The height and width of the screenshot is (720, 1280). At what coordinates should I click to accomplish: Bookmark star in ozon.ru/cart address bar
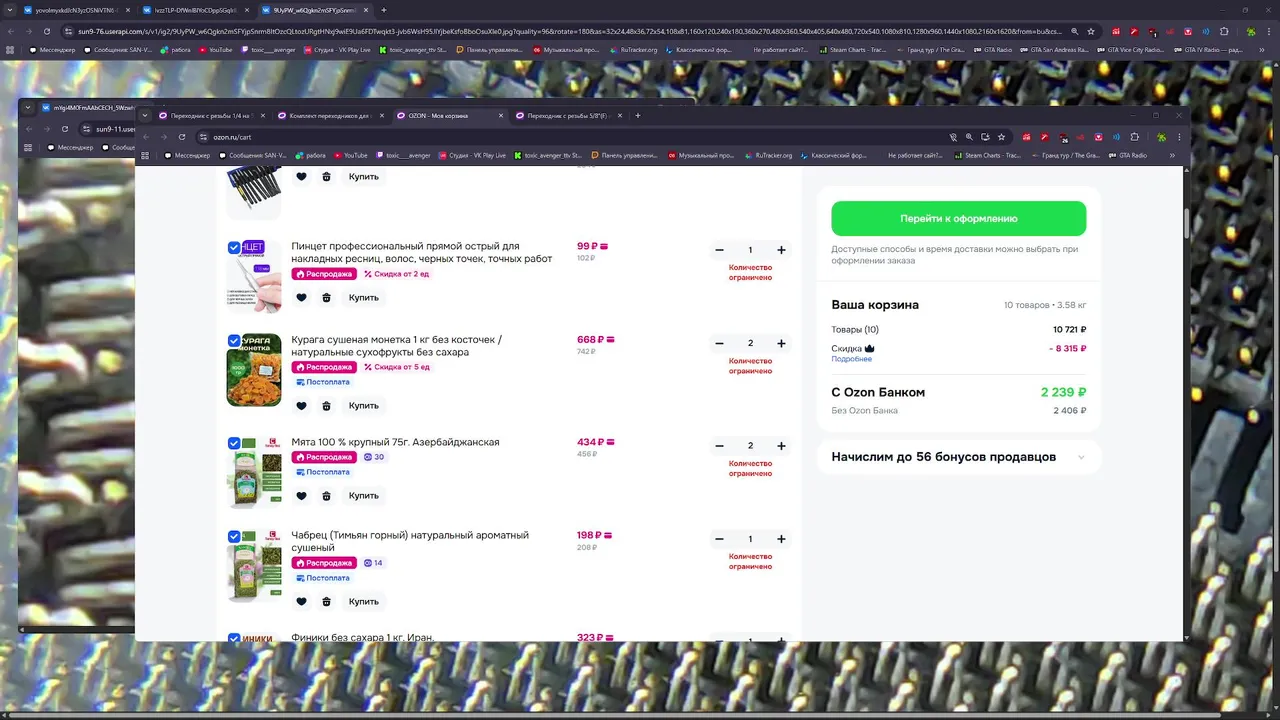pyautogui.click(x=1001, y=137)
